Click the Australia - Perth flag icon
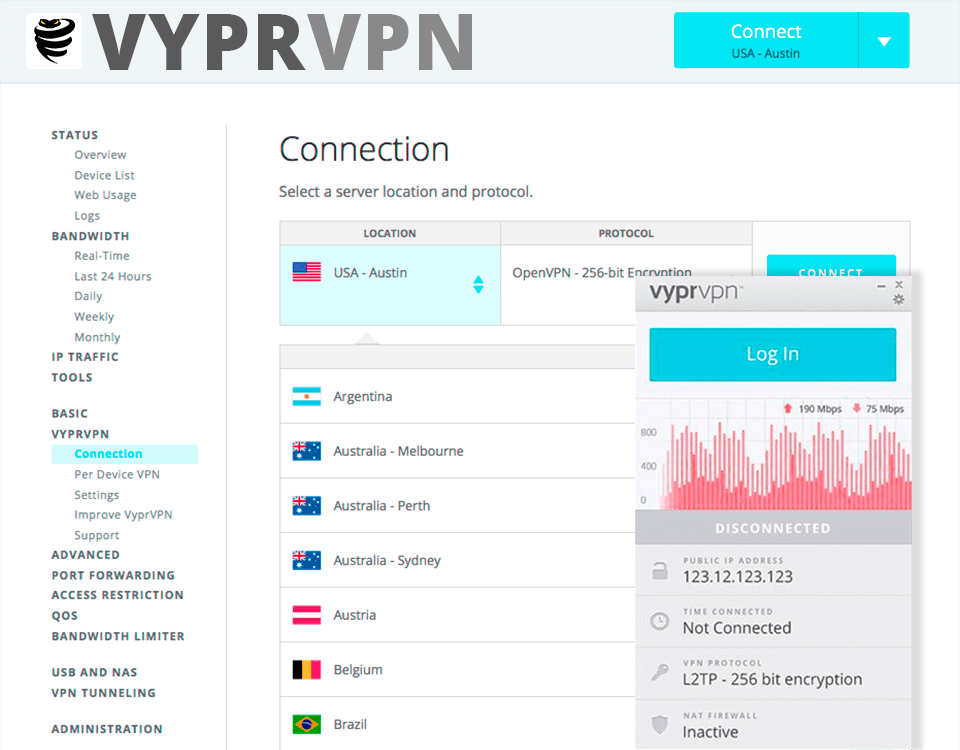This screenshot has width=960, height=750. (x=306, y=505)
